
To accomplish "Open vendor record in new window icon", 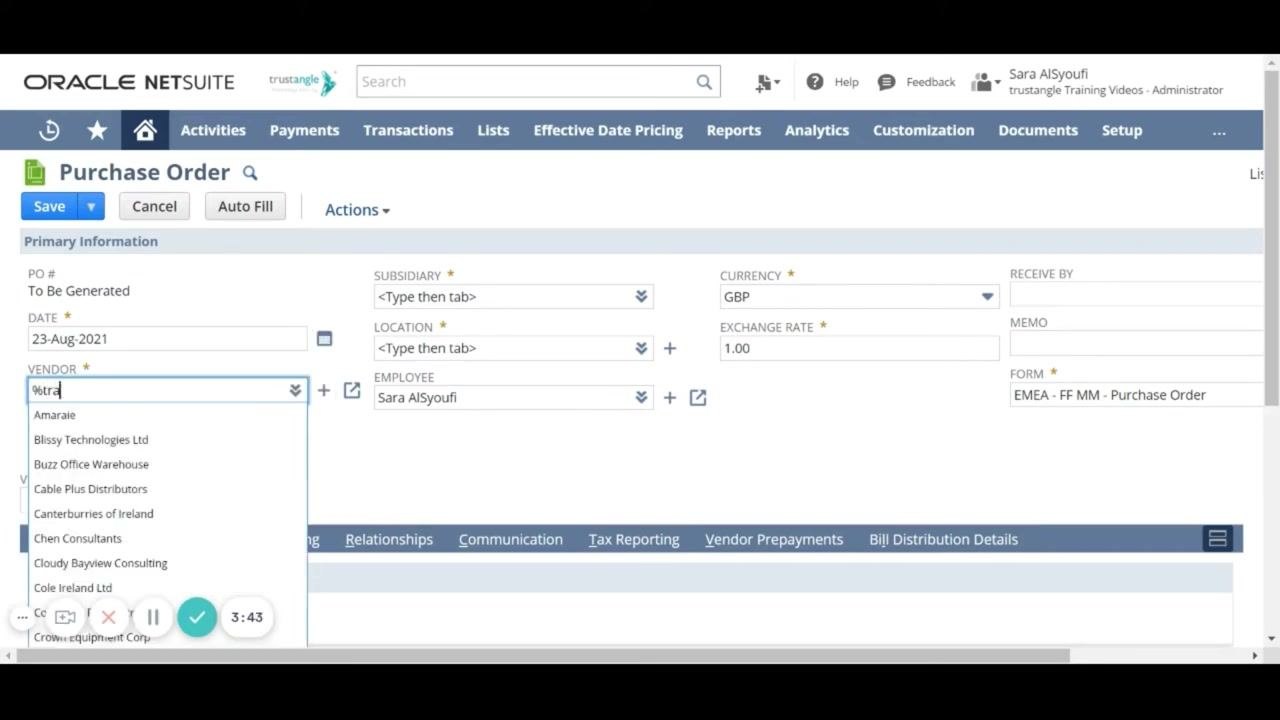I will click(352, 390).
